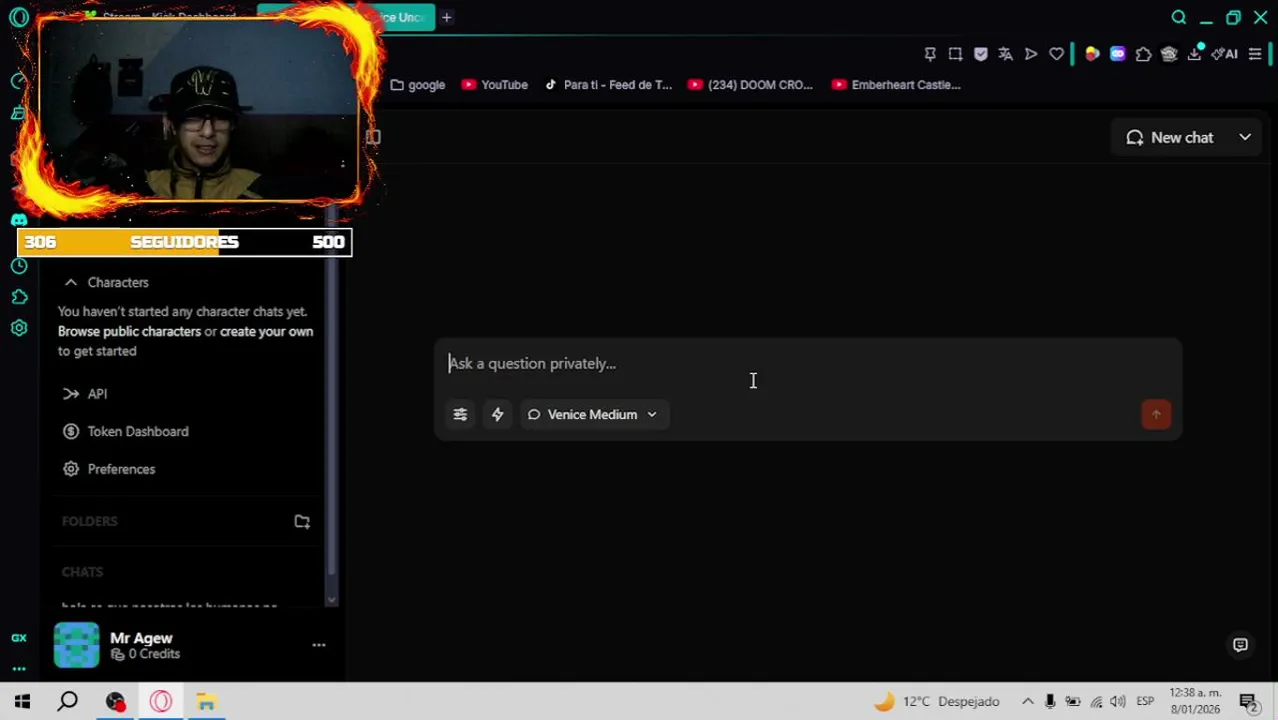
Task: Click the Ask a question privately field
Action: point(807,364)
